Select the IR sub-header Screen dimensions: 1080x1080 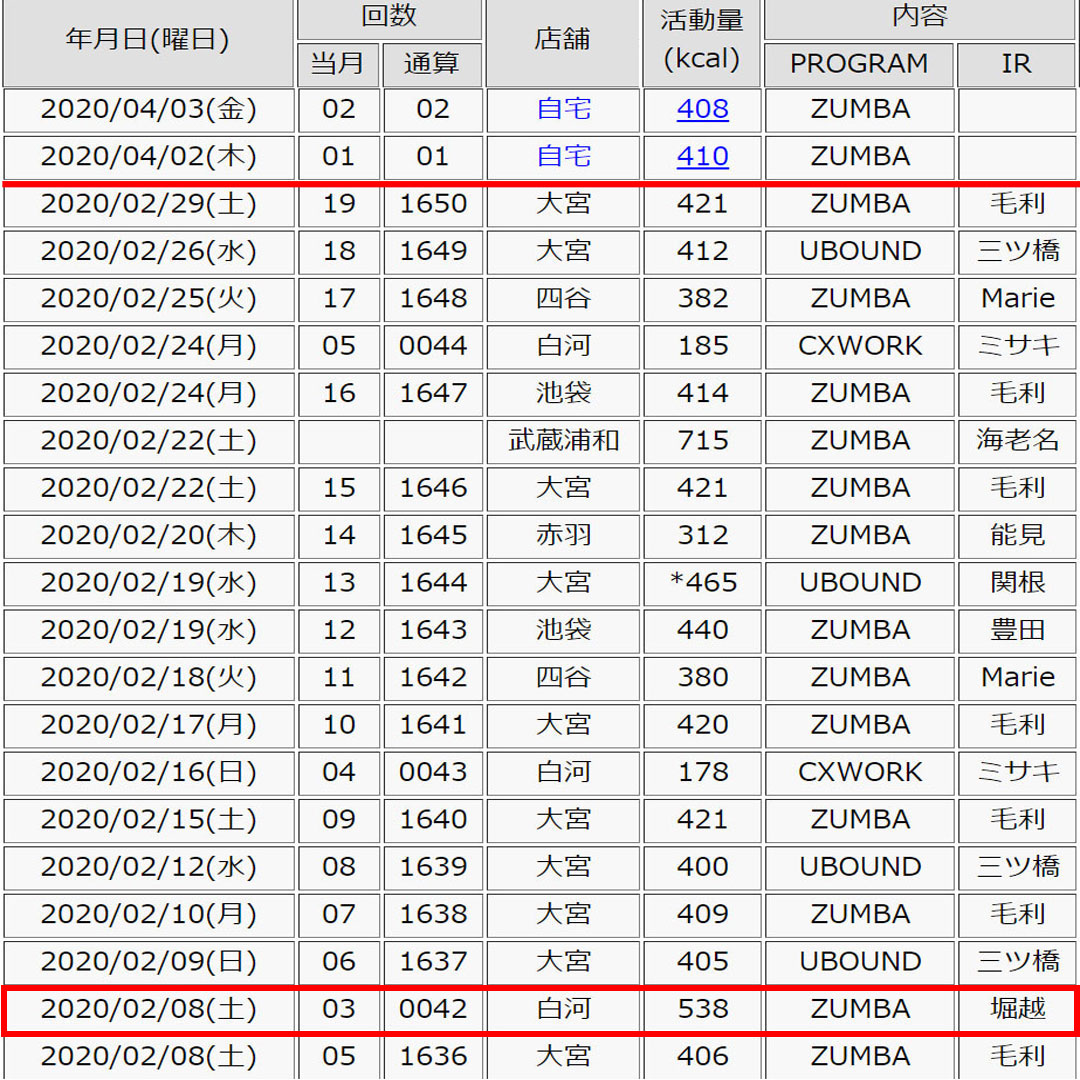(x=1017, y=64)
